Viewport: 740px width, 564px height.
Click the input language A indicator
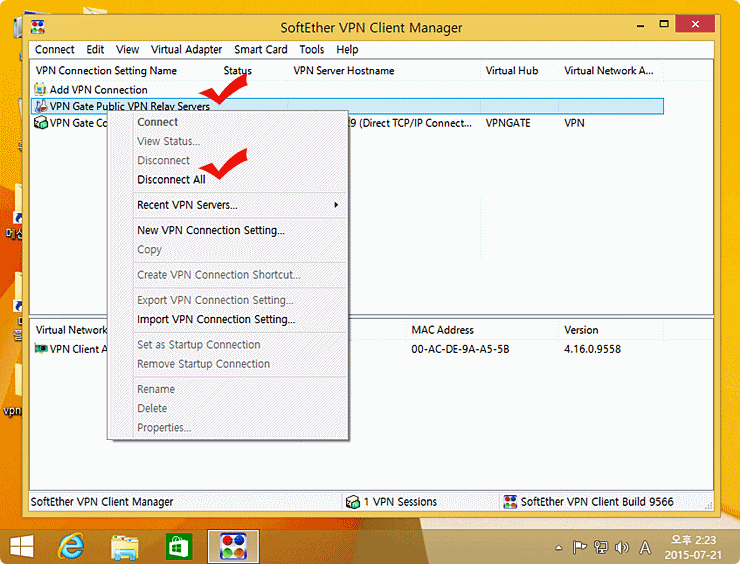[x=645, y=547]
